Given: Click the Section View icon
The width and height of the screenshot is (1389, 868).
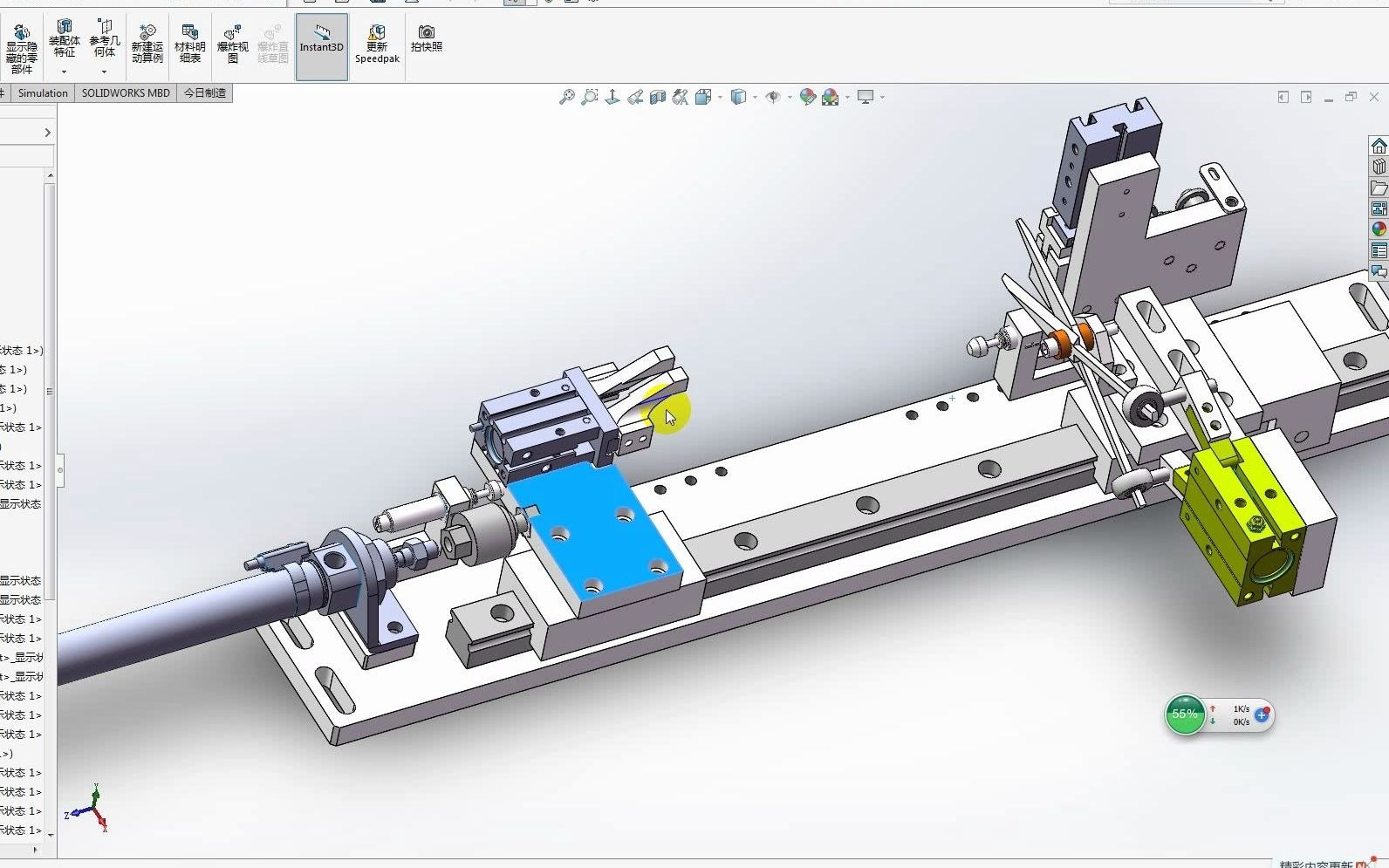Looking at the screenshot, I should (658, 97).
